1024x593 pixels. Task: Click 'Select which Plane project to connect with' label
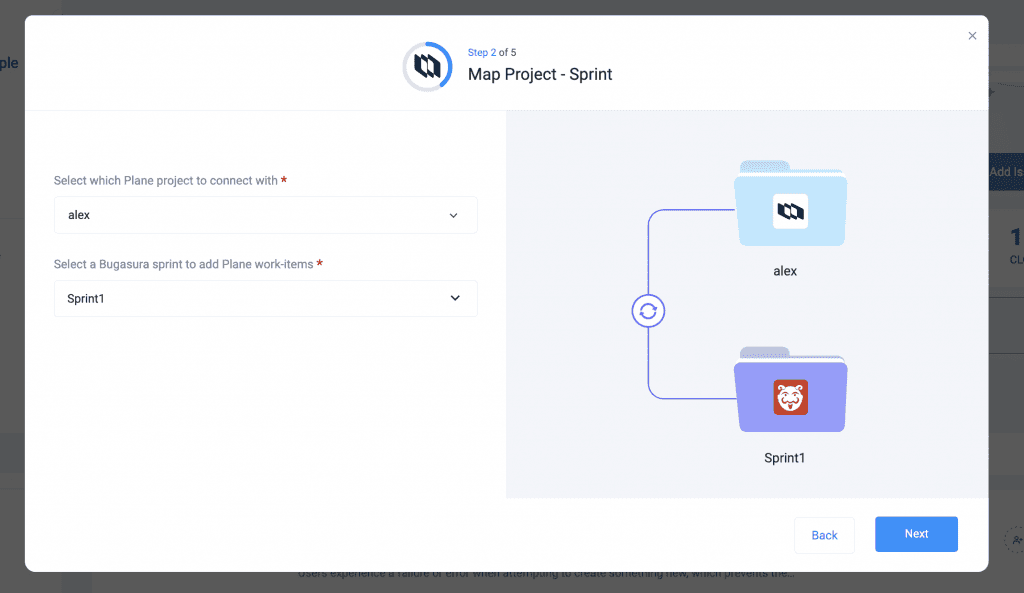point(166,180)
